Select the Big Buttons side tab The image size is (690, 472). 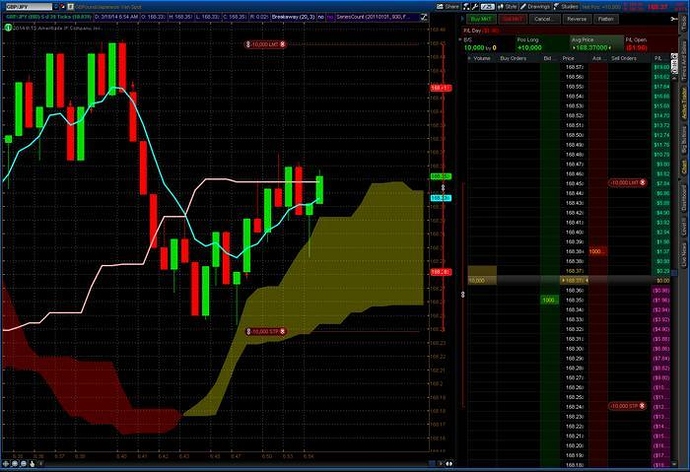point(684,140)
